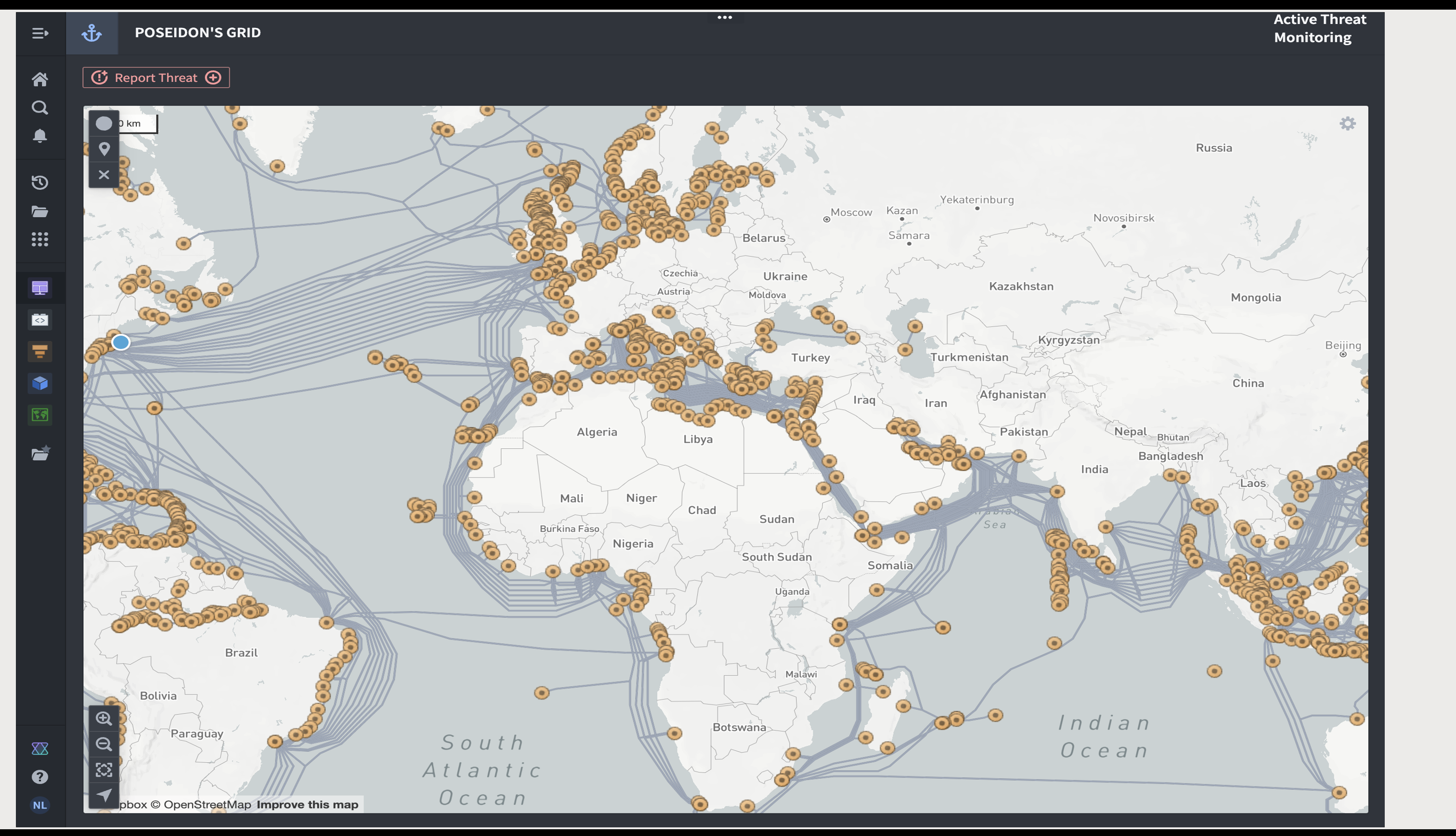Open the NL user profile avatar

point(39,805)
